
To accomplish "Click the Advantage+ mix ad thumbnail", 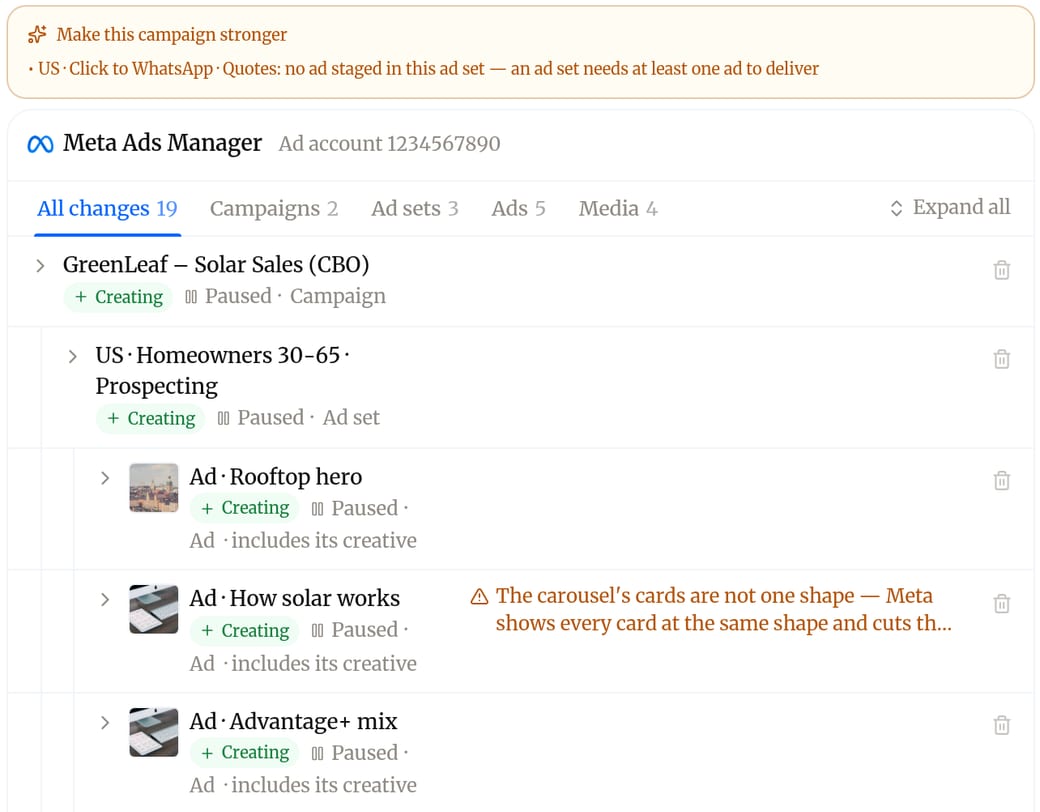I will (154, 732).
